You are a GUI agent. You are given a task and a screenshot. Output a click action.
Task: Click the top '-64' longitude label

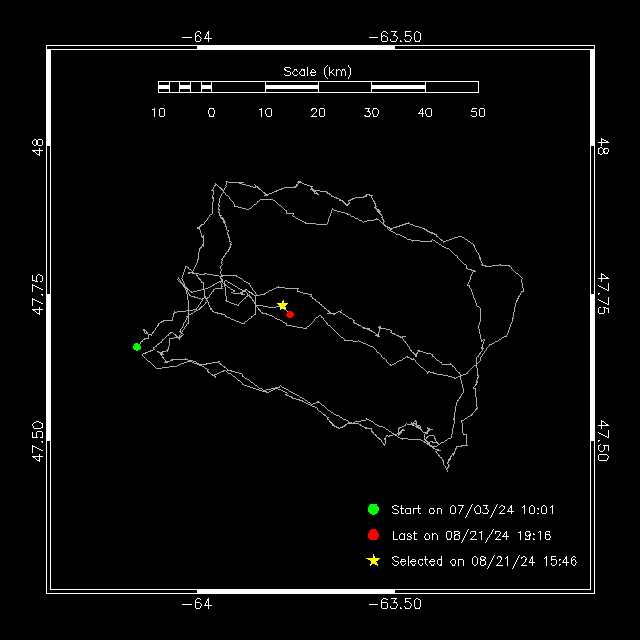click(197, 37)
